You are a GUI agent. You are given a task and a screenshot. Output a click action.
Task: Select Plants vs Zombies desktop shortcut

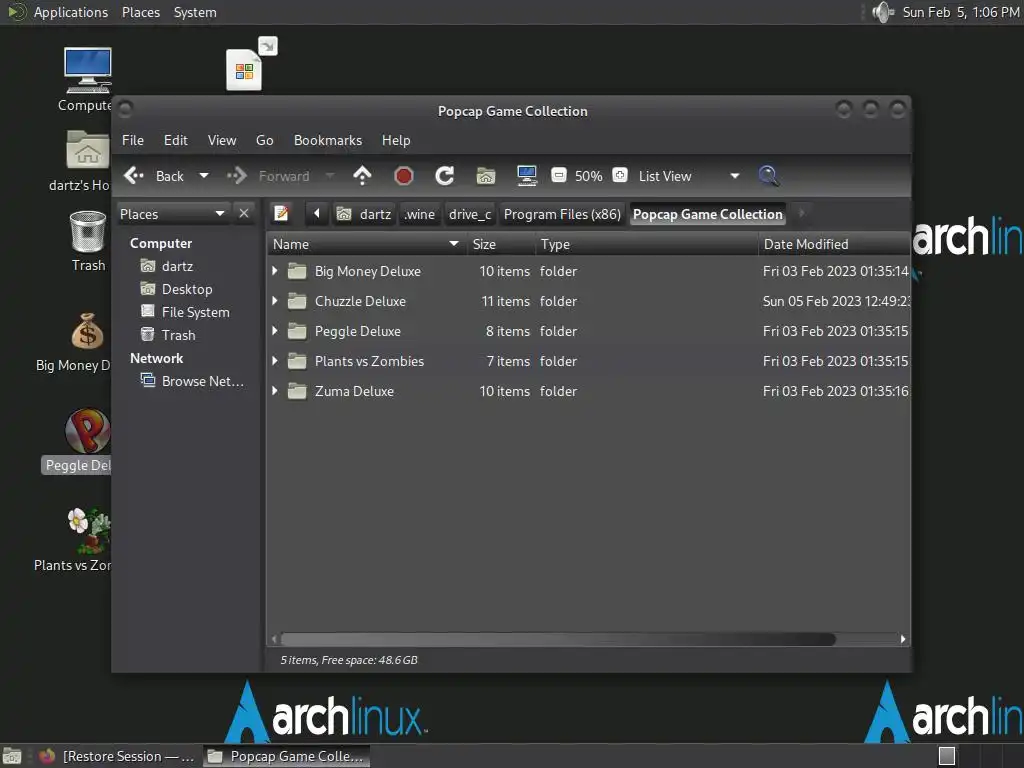click(89, 530)
